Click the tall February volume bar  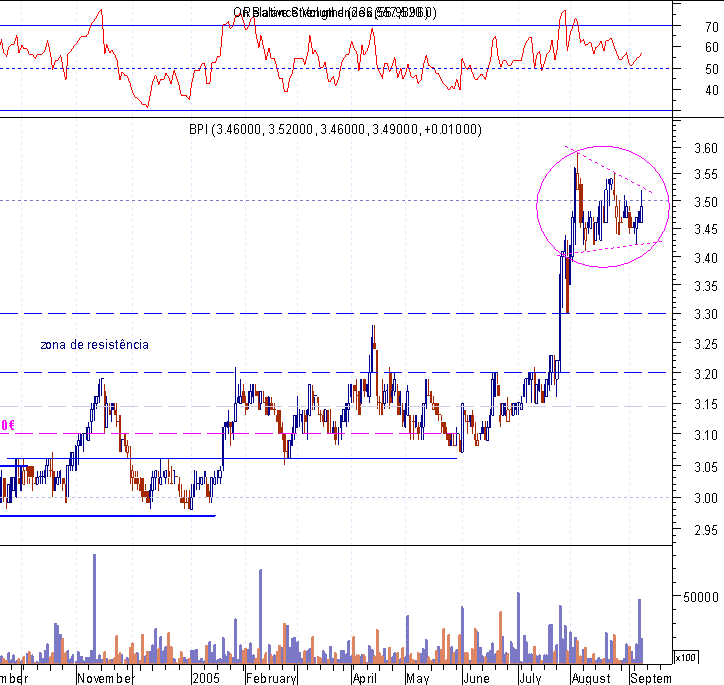(260, 616)
